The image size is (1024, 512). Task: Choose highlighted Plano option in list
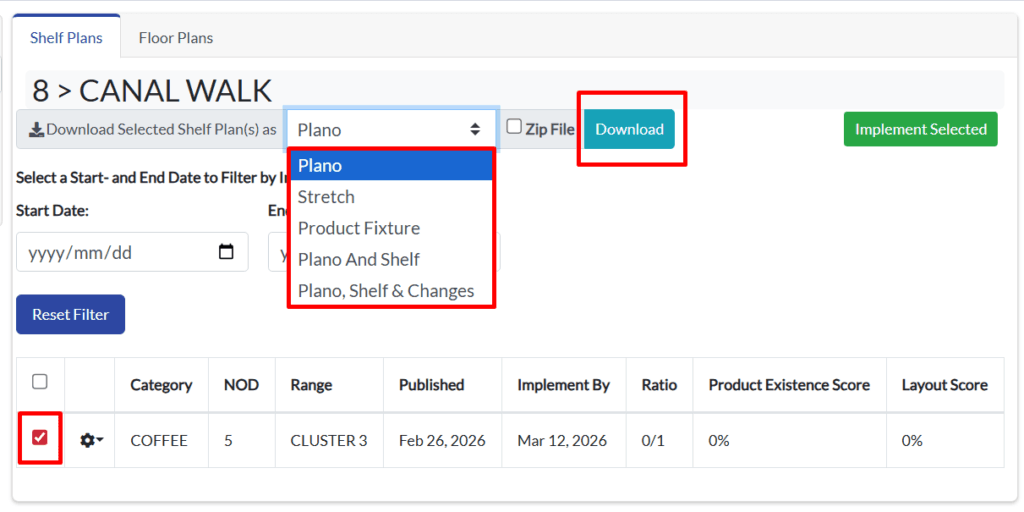coord(320,166)
